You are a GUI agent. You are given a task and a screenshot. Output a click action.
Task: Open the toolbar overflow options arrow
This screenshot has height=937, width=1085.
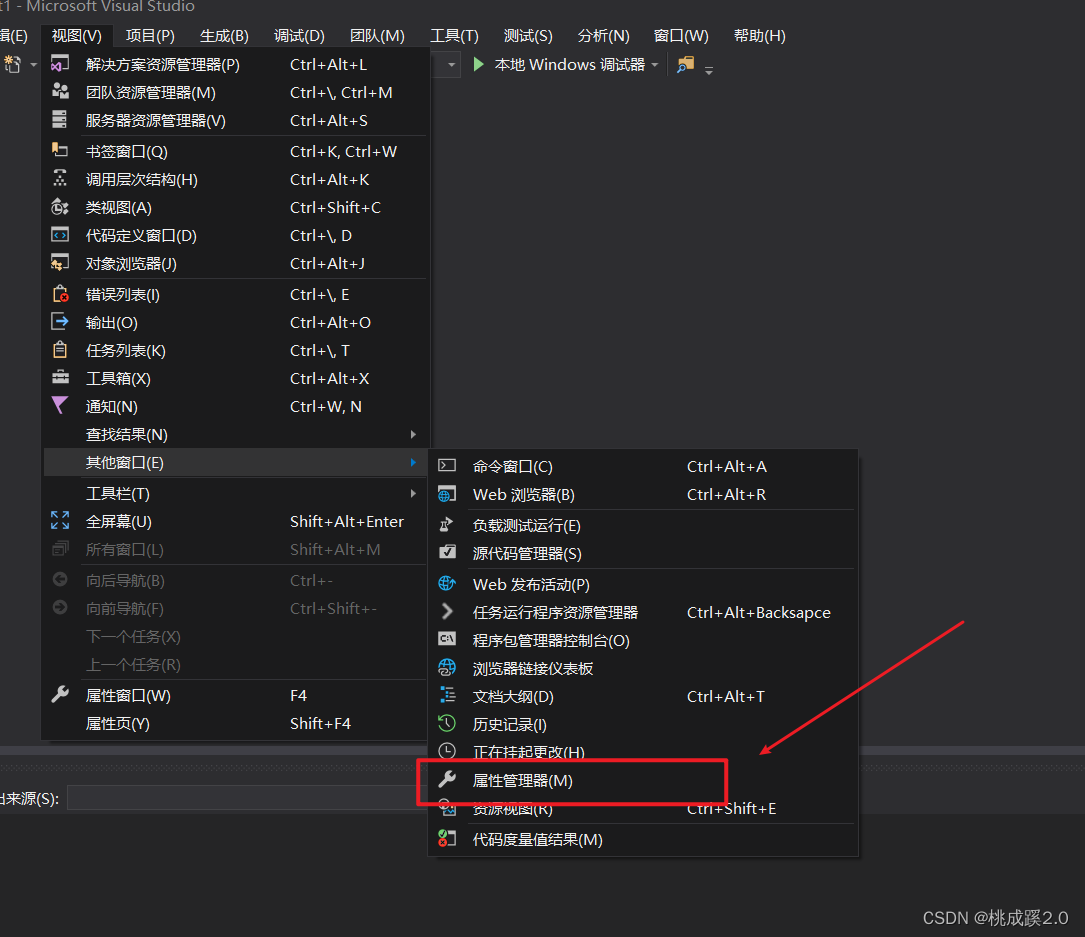(709, 70)
